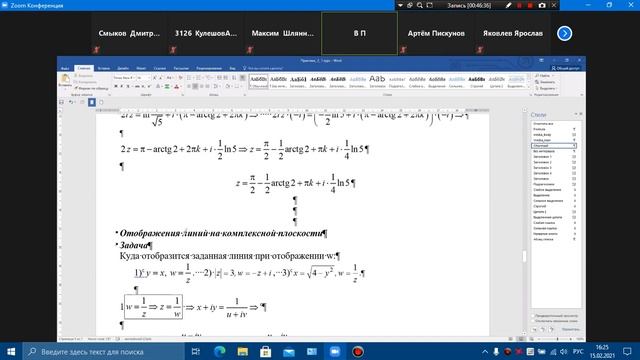Open the font size combo box
Screen dimensions: 640x360
pos(143,78)
